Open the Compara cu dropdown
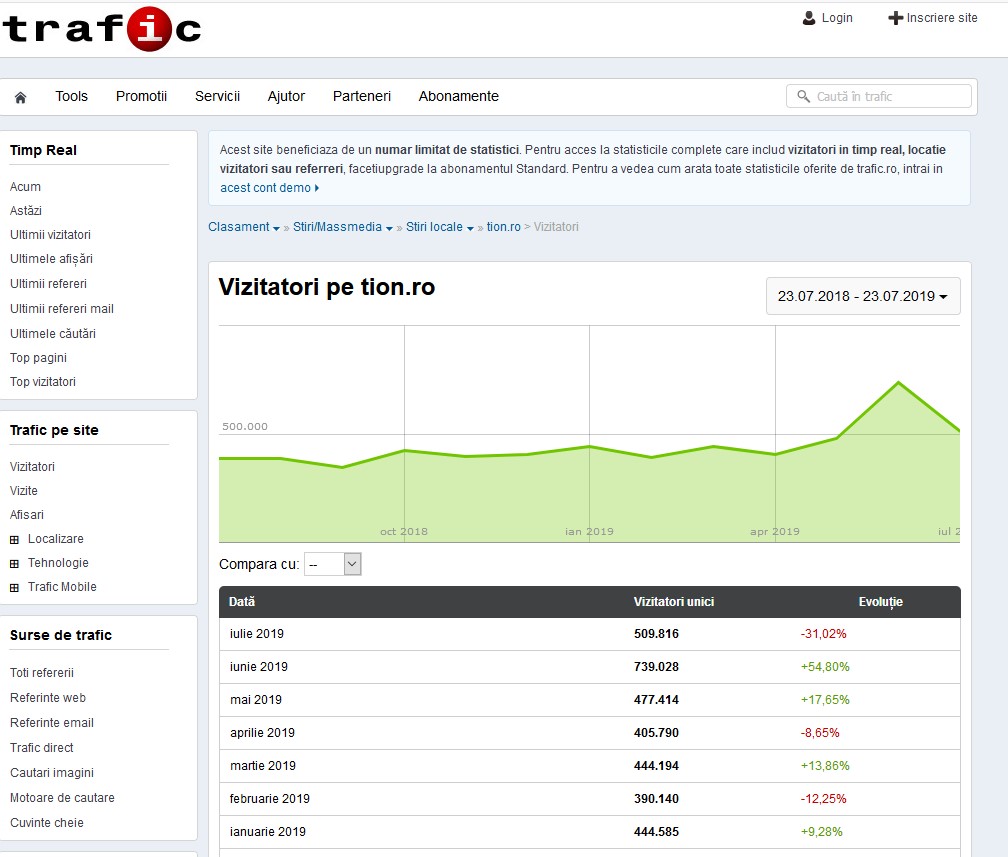1008x857 pixels. pyautogui.click(x=332, y=564)
